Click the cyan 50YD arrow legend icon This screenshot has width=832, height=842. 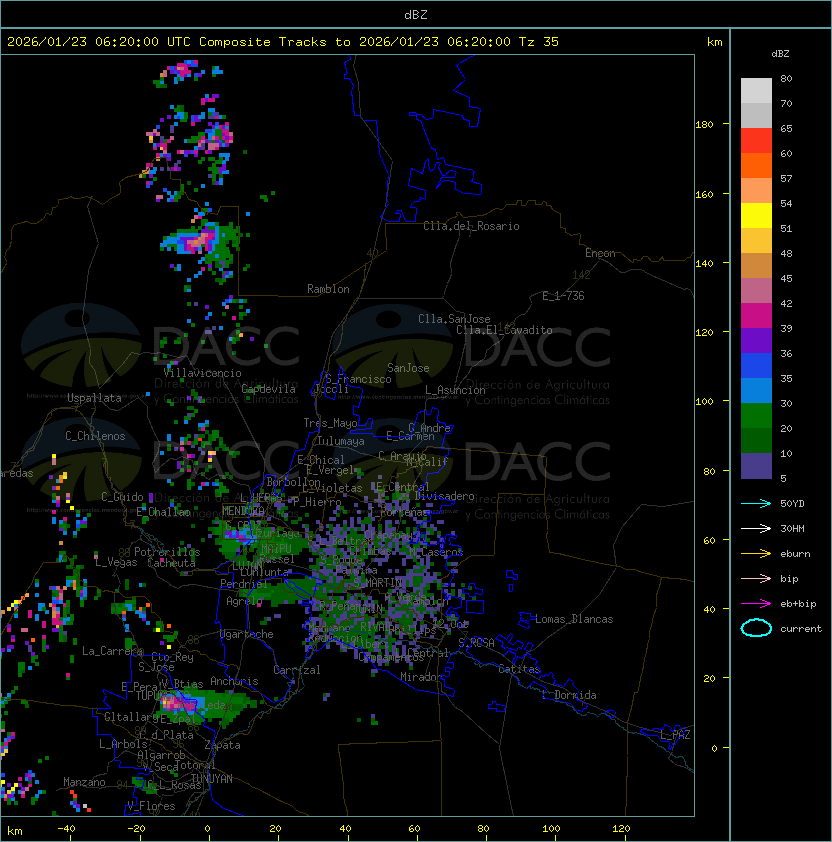click(756, 503)
